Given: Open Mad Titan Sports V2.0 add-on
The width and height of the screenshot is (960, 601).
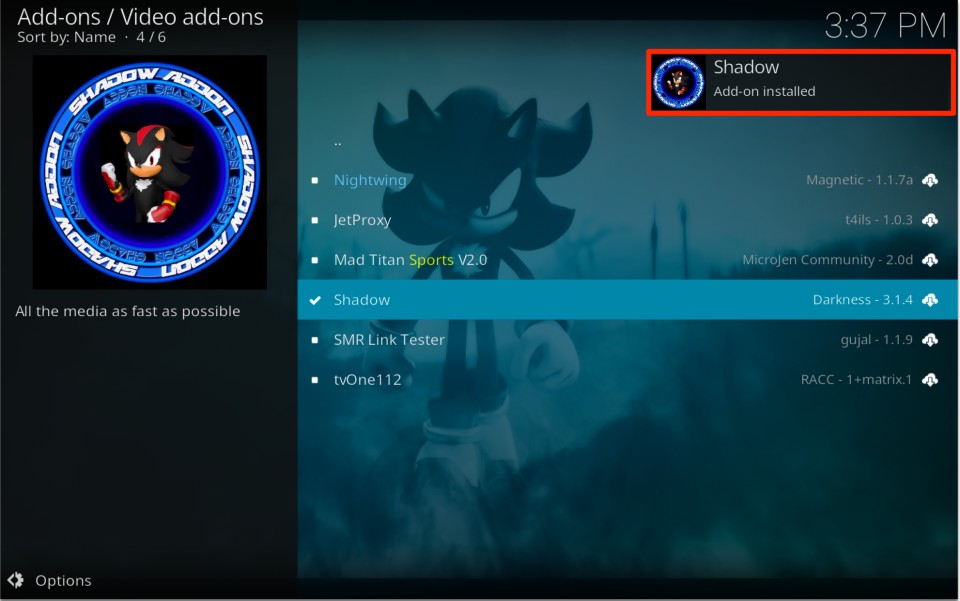Looking at the screenshot, I should (628, 259).
